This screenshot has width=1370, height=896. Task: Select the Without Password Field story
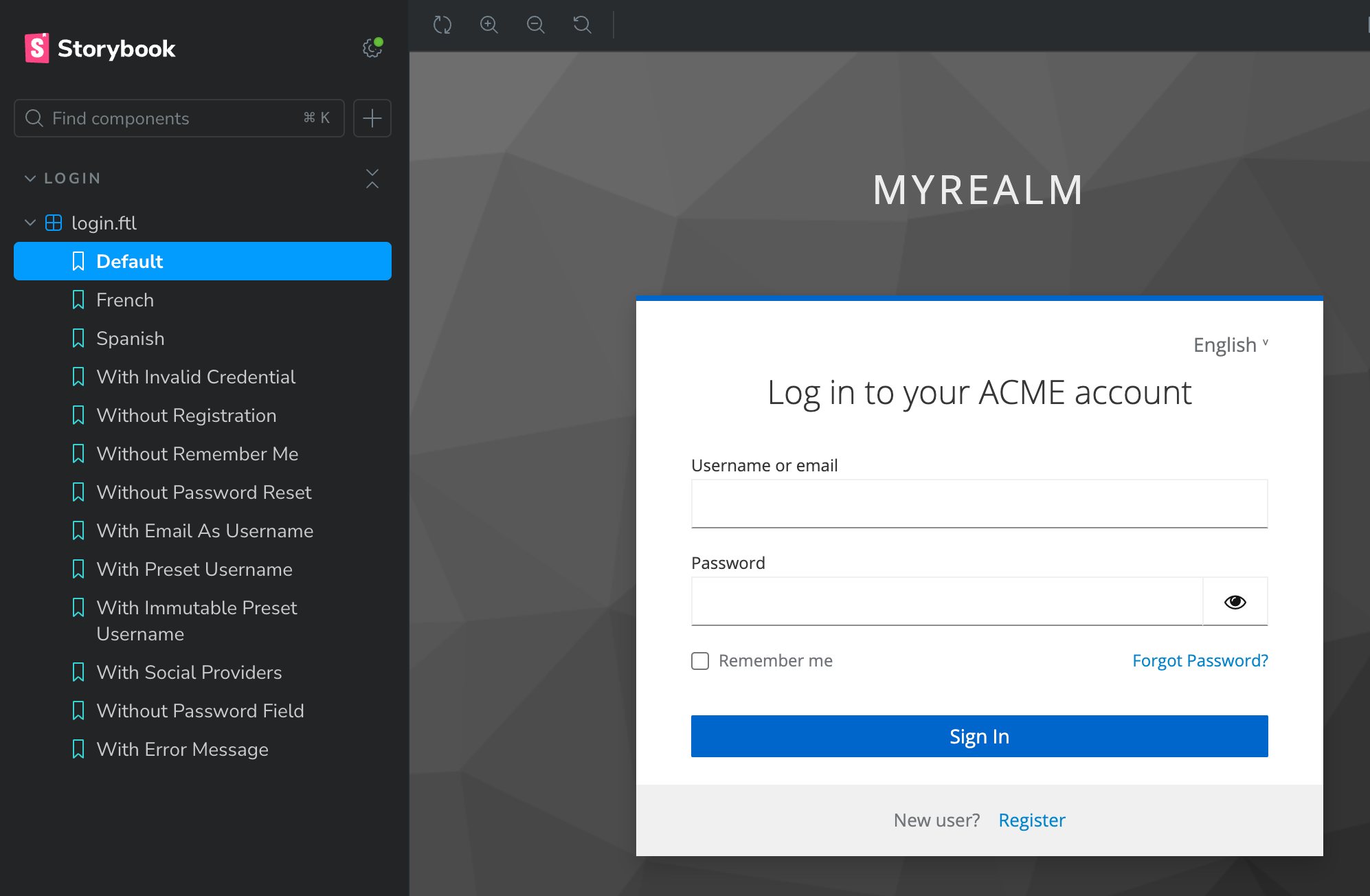click(200, 711)
